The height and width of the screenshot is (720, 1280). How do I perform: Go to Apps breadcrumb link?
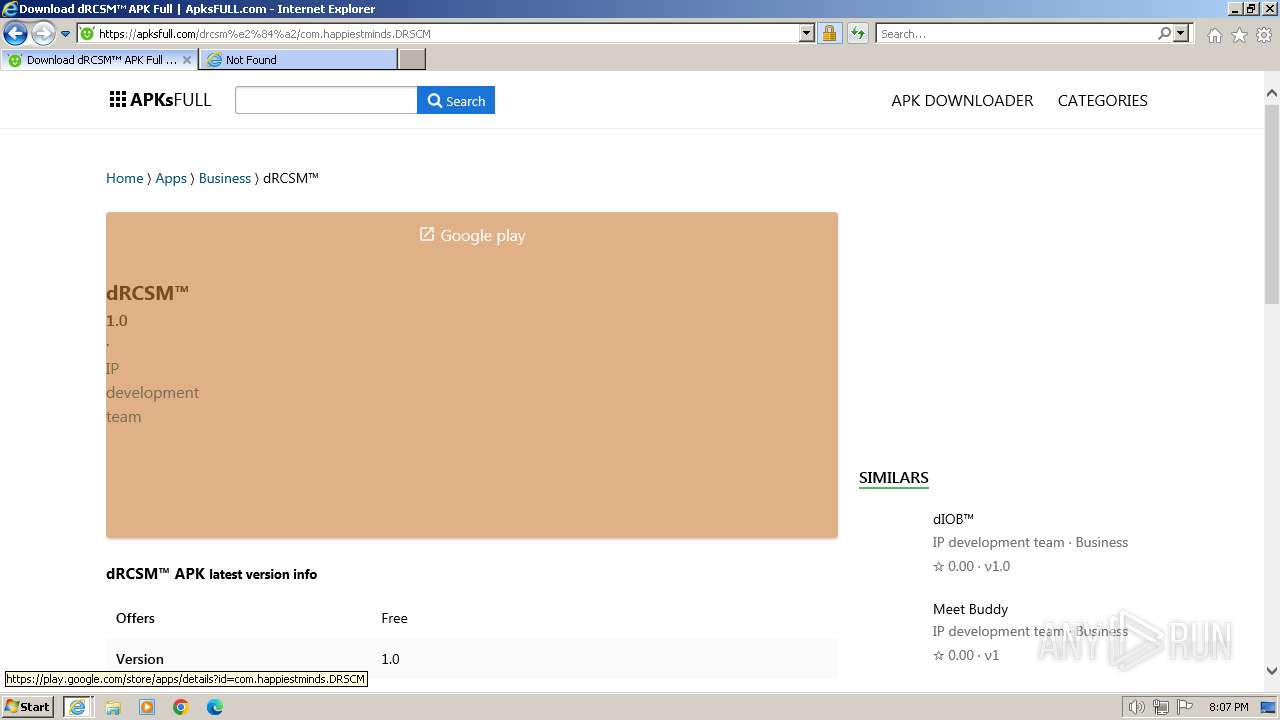point(171,178)
